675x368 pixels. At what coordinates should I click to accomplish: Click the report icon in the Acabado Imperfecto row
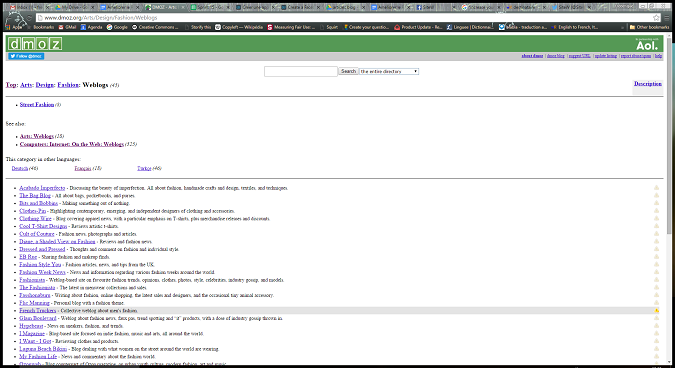coord(656,188)
